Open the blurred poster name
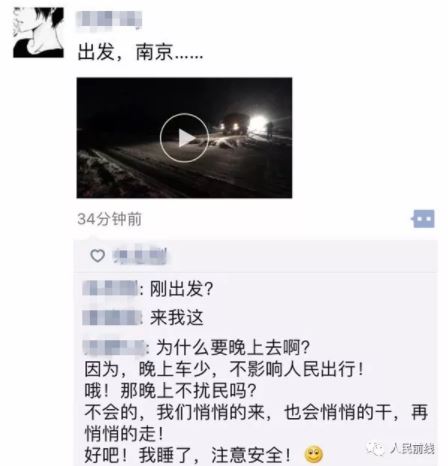The width and height of the screenshot is (448, 466). coord(109,19)
